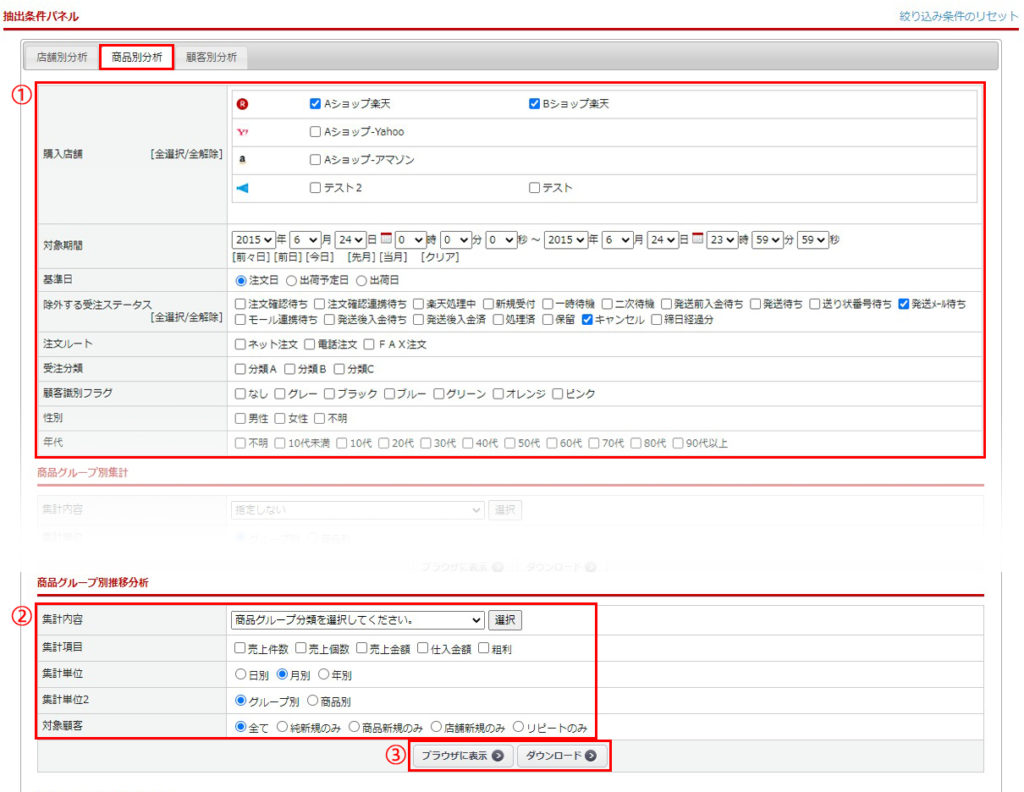Switch to the 顧客別分析 tab
The width and height of the screenshot is (1024, 792).
[211, 57]
